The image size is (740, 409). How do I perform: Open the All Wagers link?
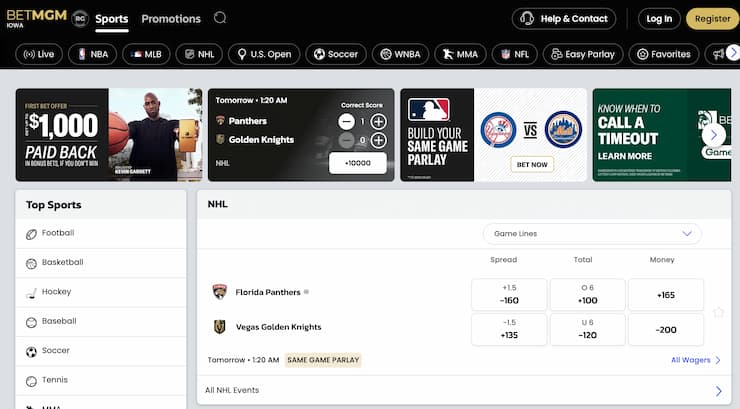(x=696, y=360)
